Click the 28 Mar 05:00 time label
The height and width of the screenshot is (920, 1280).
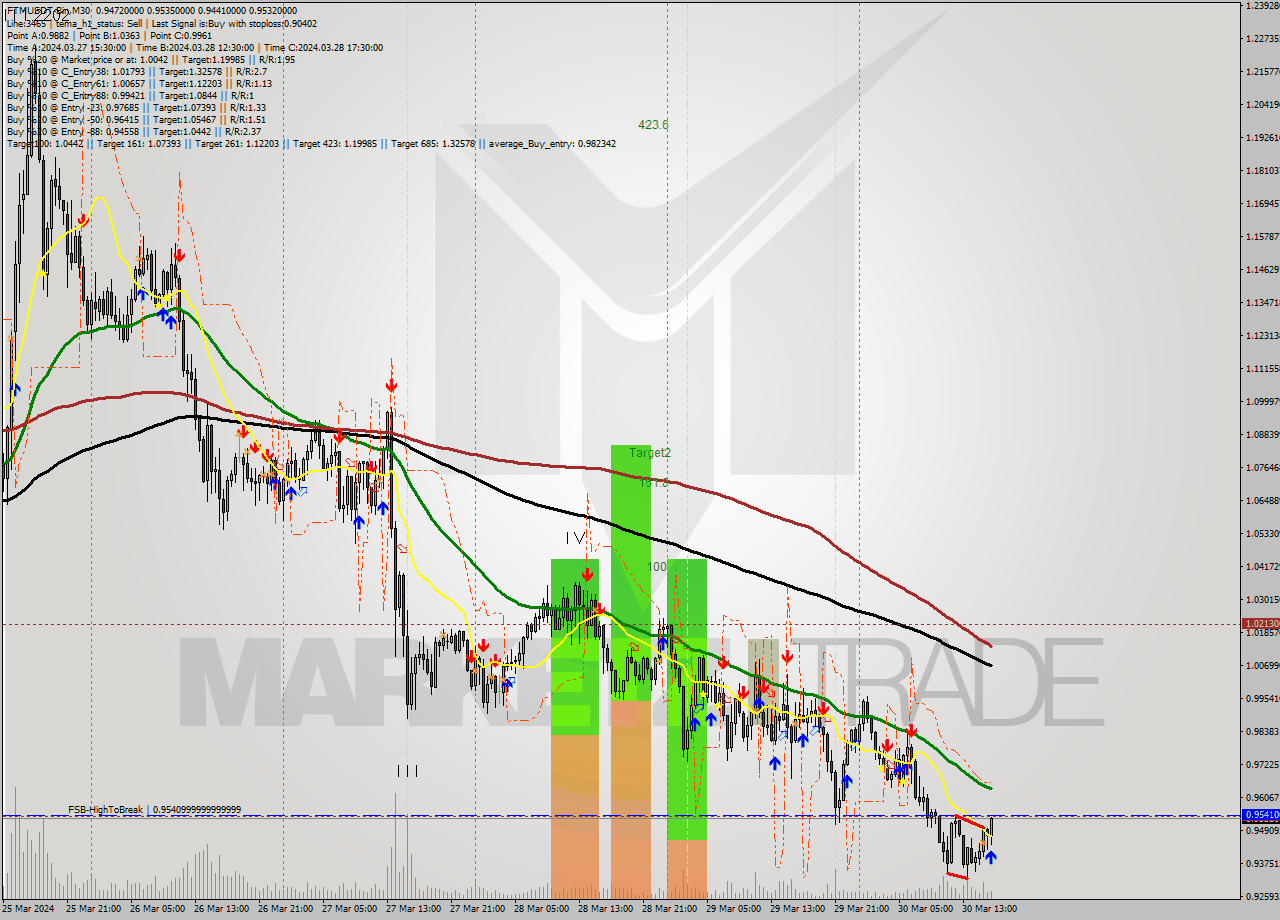click(540, 909)
